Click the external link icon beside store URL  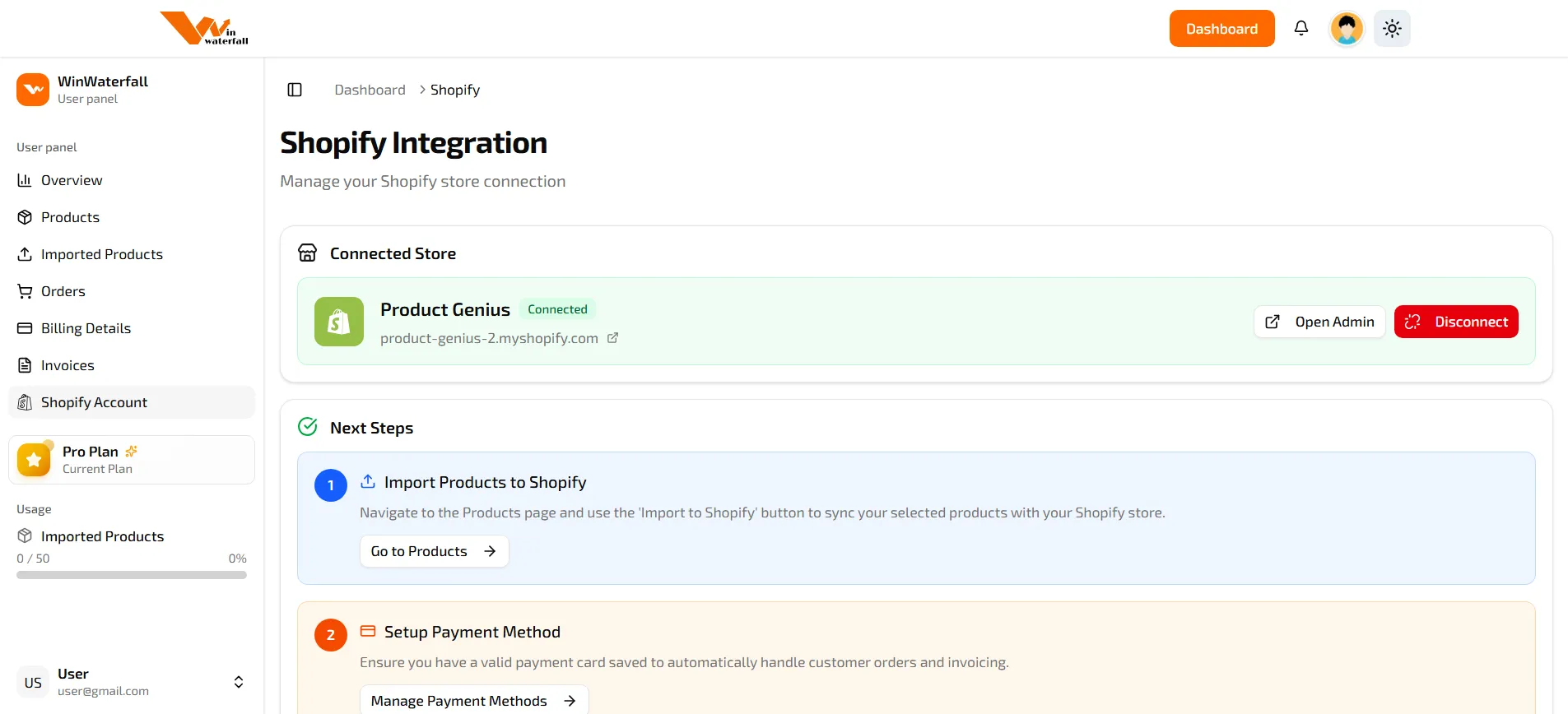pyautogui.click(x=612, y=338)
